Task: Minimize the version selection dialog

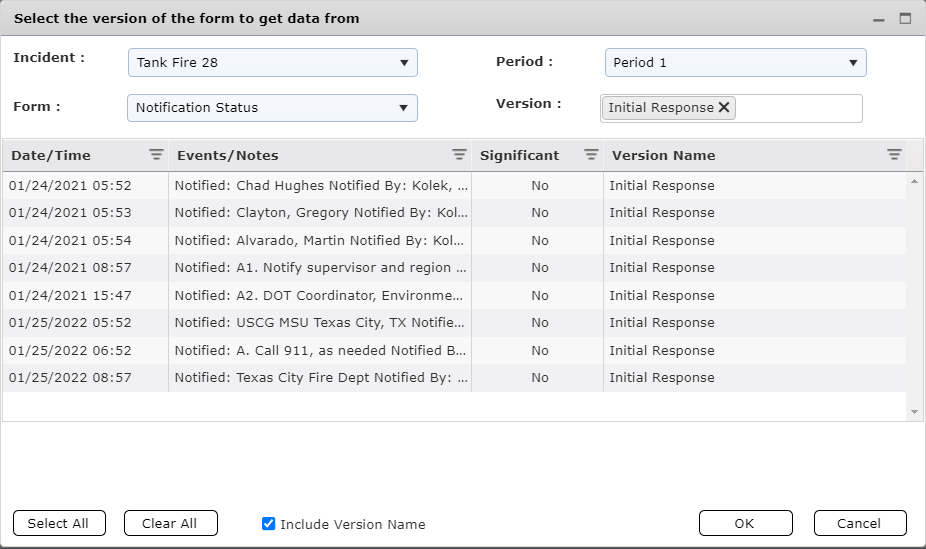Action: pos(879,19)
